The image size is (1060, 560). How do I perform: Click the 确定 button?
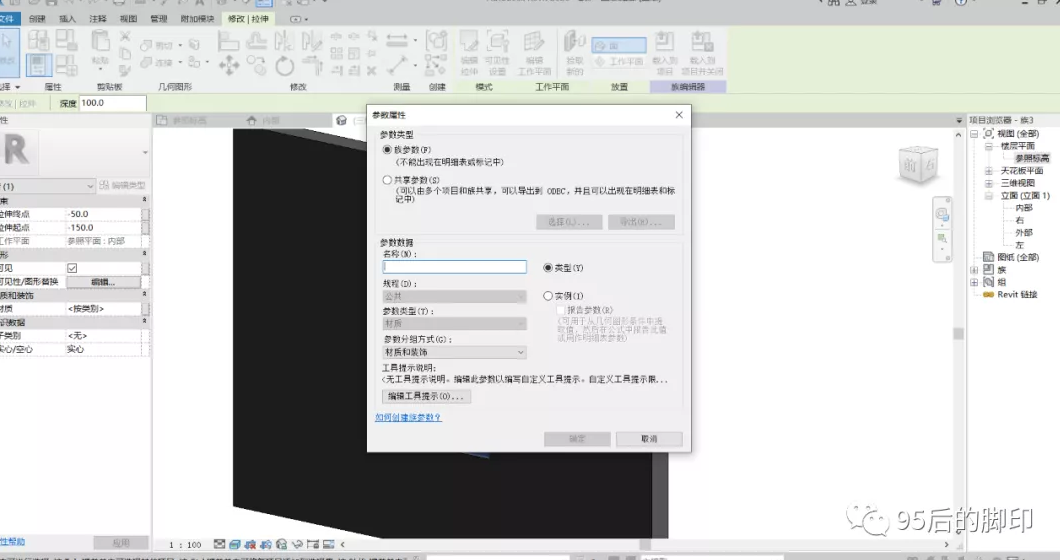click(577, 439)
